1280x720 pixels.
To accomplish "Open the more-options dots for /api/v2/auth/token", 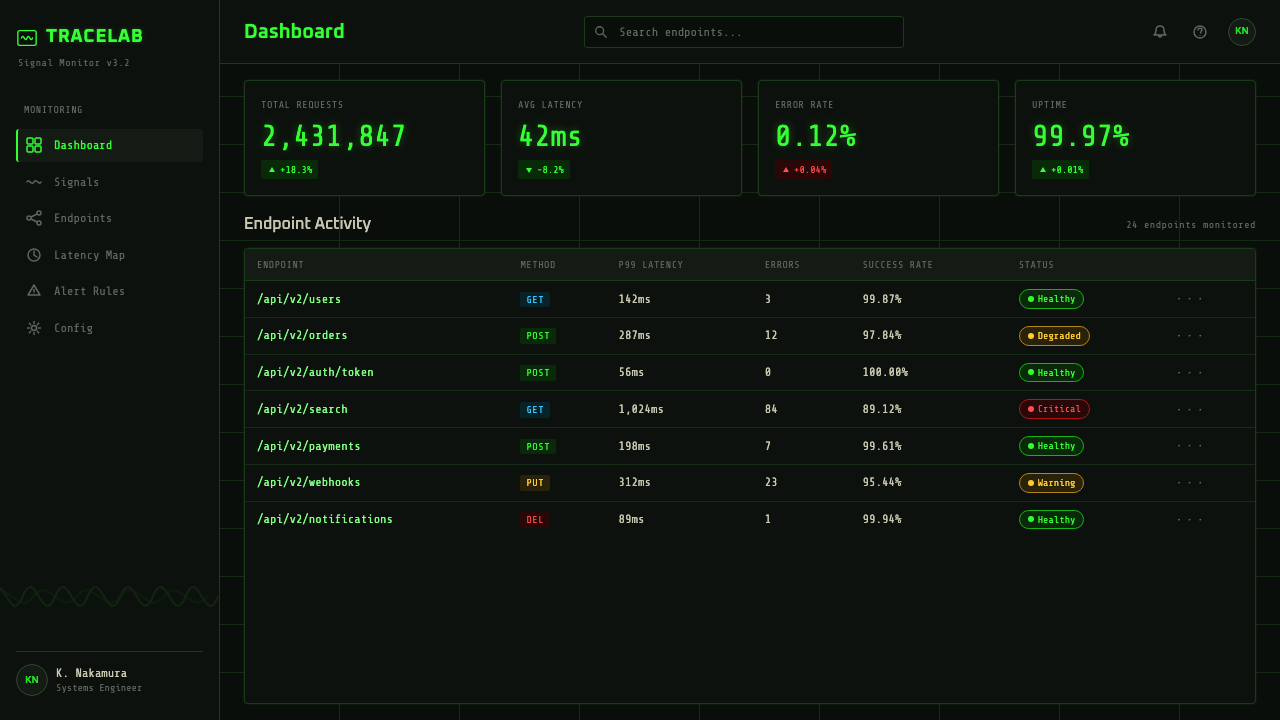I will [1189, 372].
